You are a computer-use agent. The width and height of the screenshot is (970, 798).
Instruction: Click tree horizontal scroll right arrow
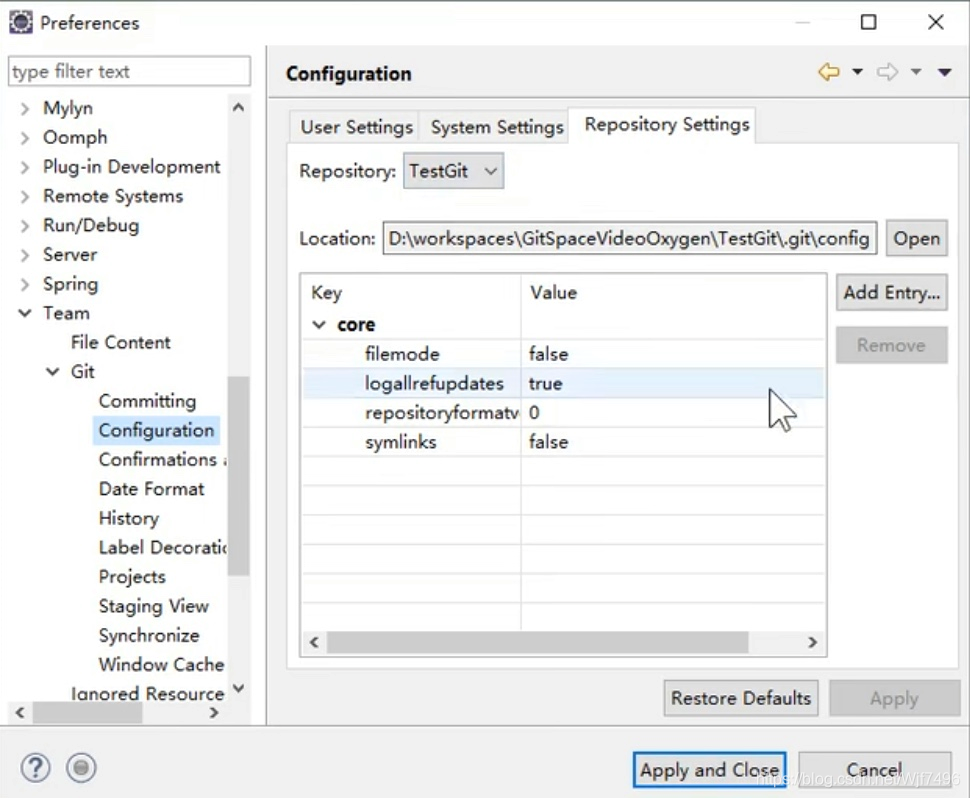pos(214,713)
